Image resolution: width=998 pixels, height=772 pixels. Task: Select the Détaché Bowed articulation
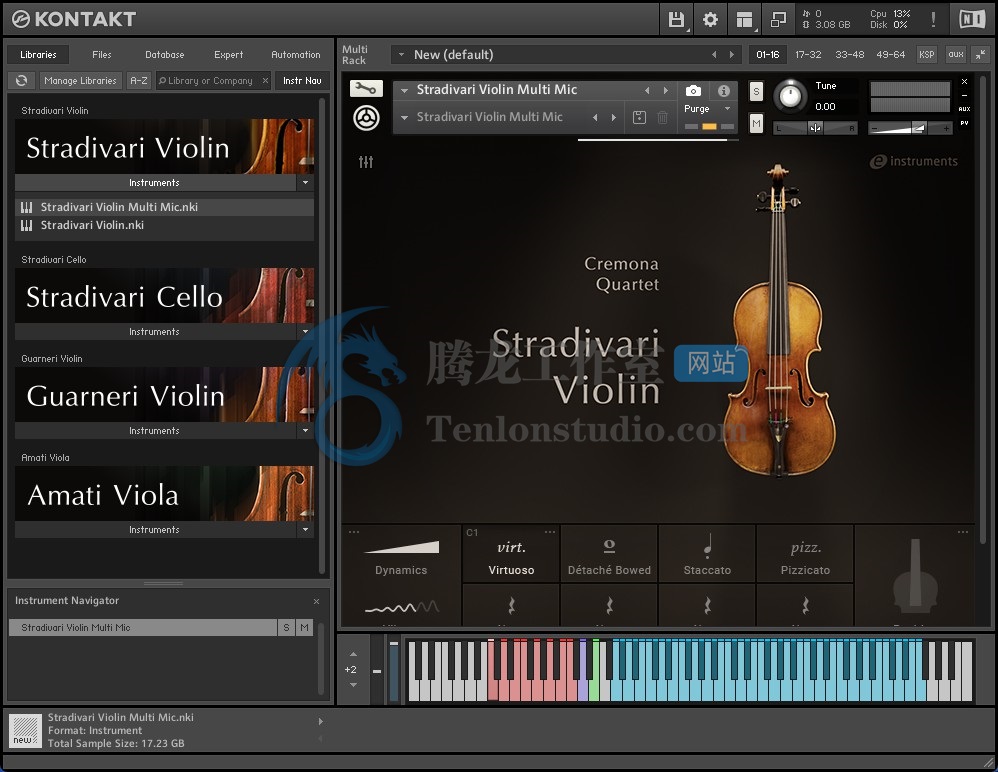[x=609, y=554]
